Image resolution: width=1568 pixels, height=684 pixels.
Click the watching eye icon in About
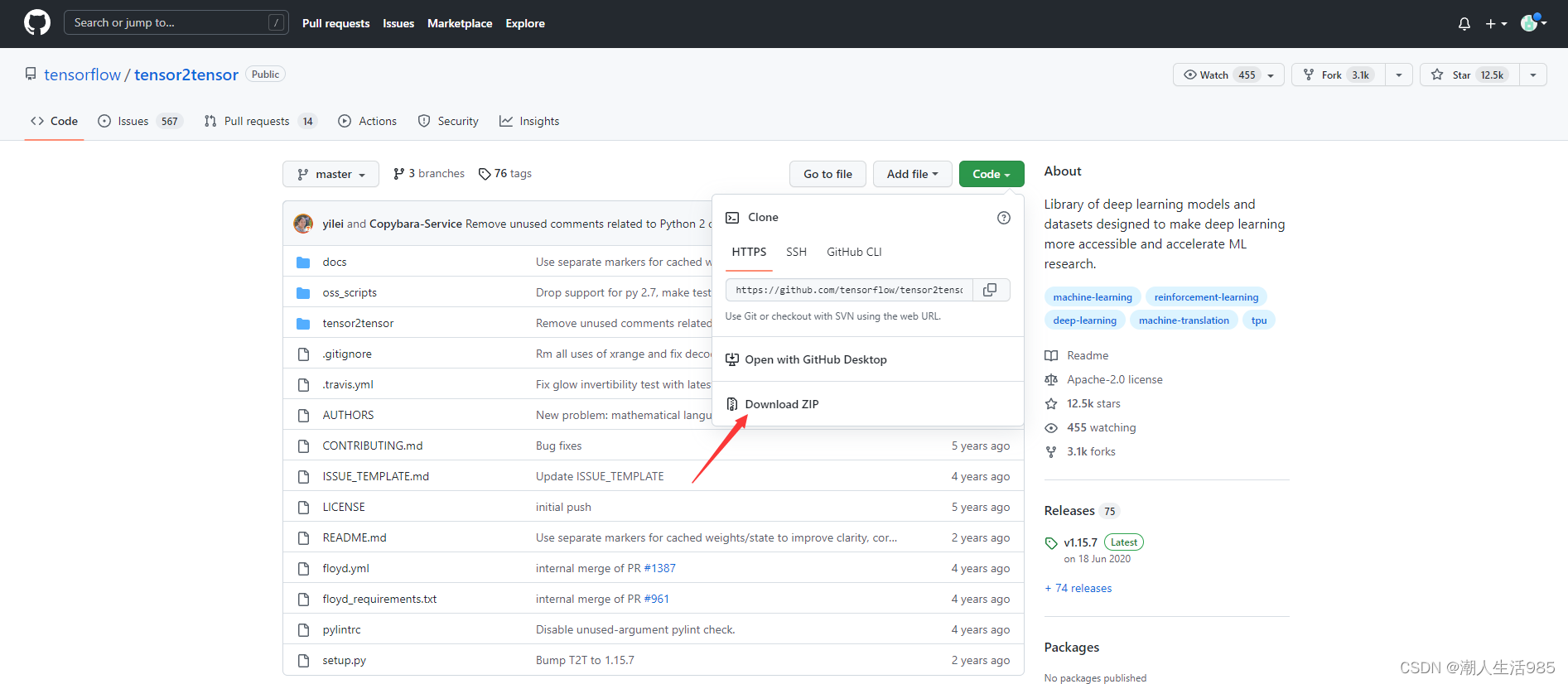point(1051,428)
